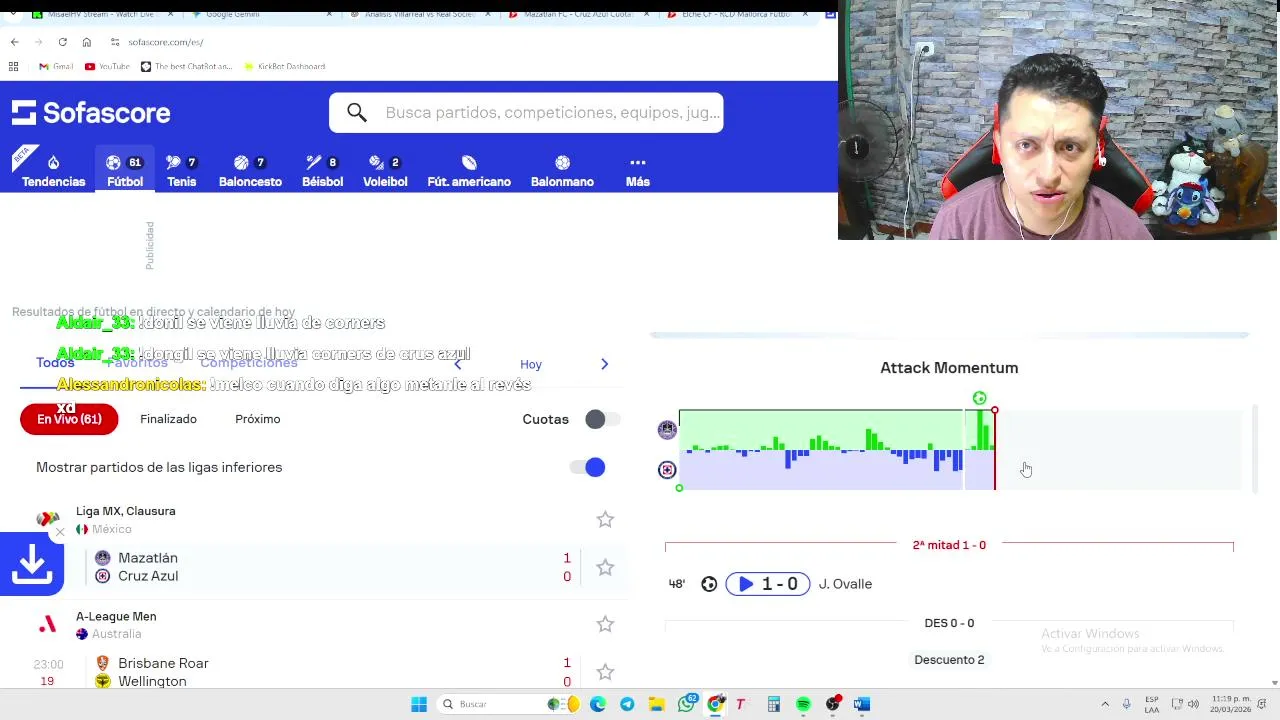Select the Baloncesto sport category
Image resolution: width=1280 pixels, height=720 pixels.
(x=250, y=171)
